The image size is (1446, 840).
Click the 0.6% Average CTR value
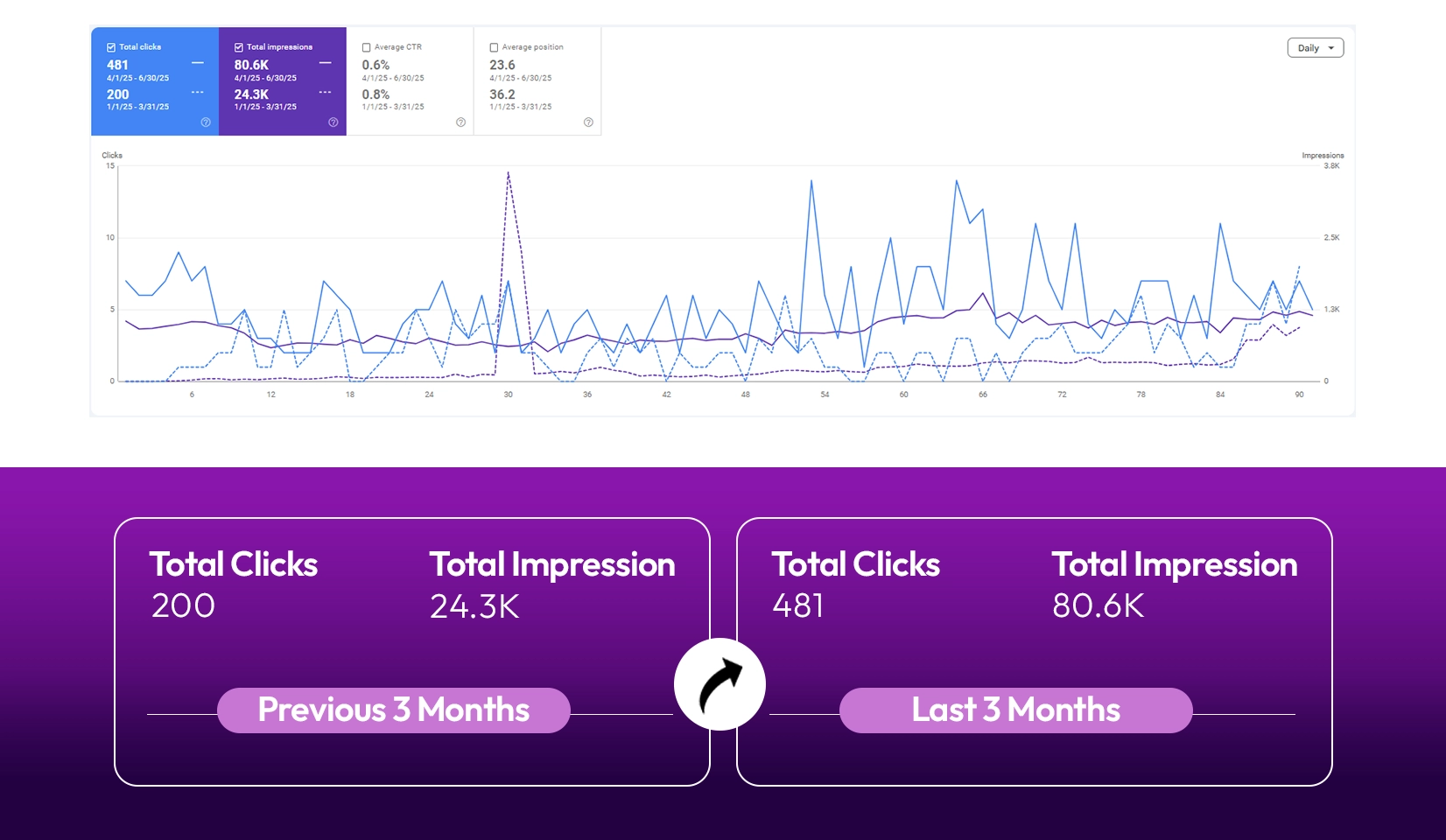click(x=376, y=65)
